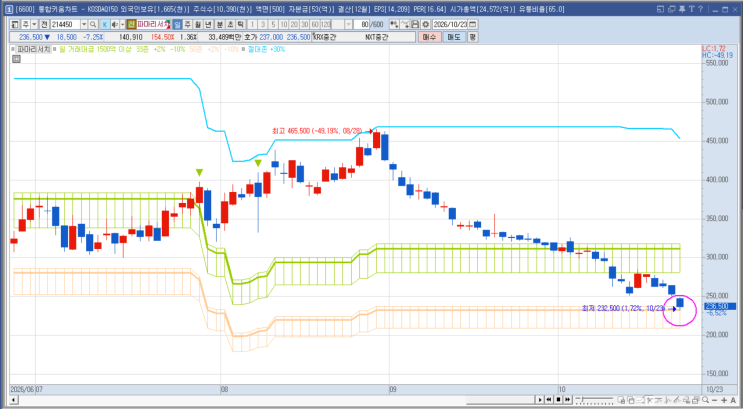Open the '주' market type dropdown arrow
The height and width of the screenshot is (409, 743).
(34, 24)
